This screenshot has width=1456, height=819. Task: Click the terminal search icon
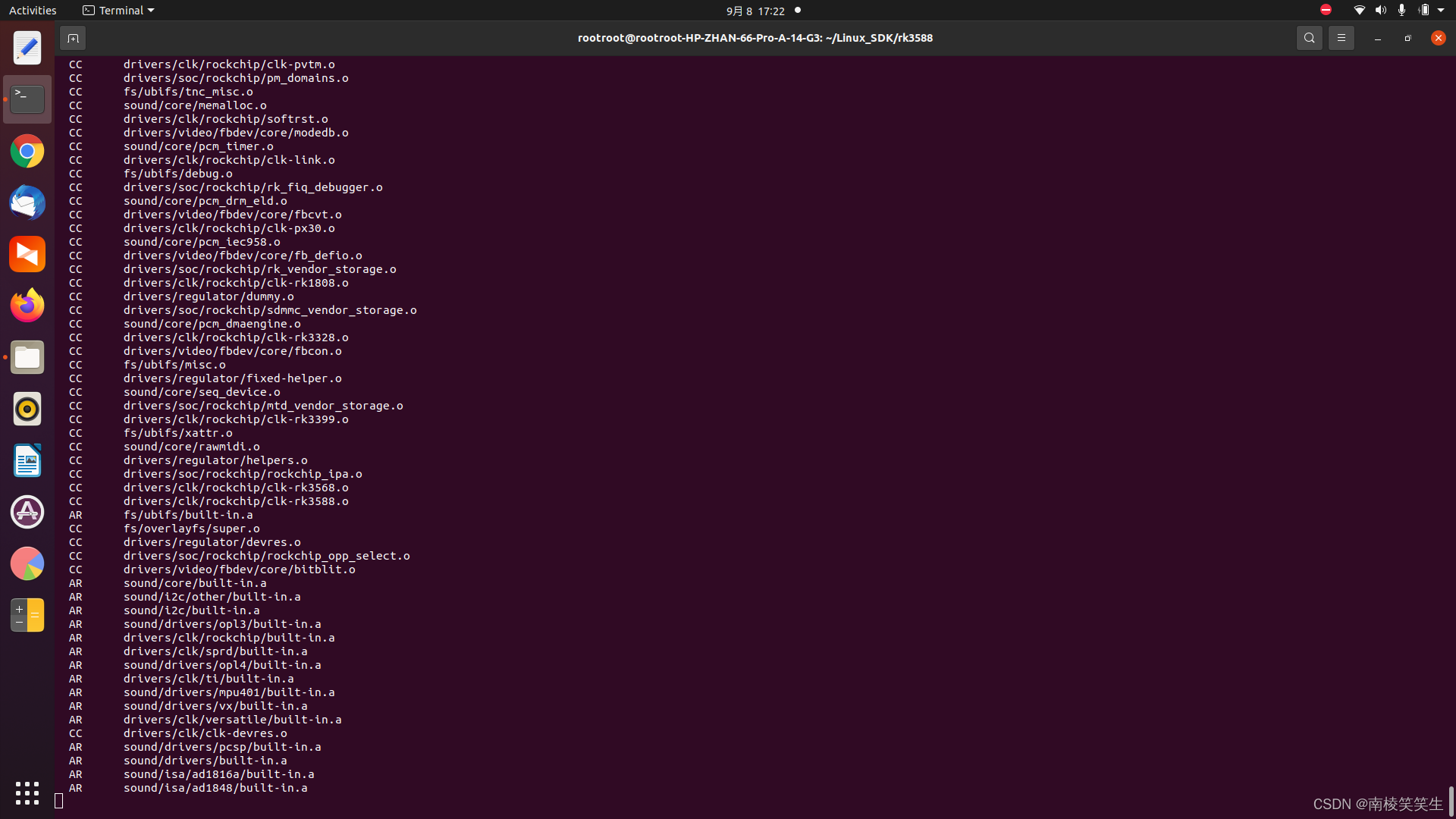coord(1309,38)
